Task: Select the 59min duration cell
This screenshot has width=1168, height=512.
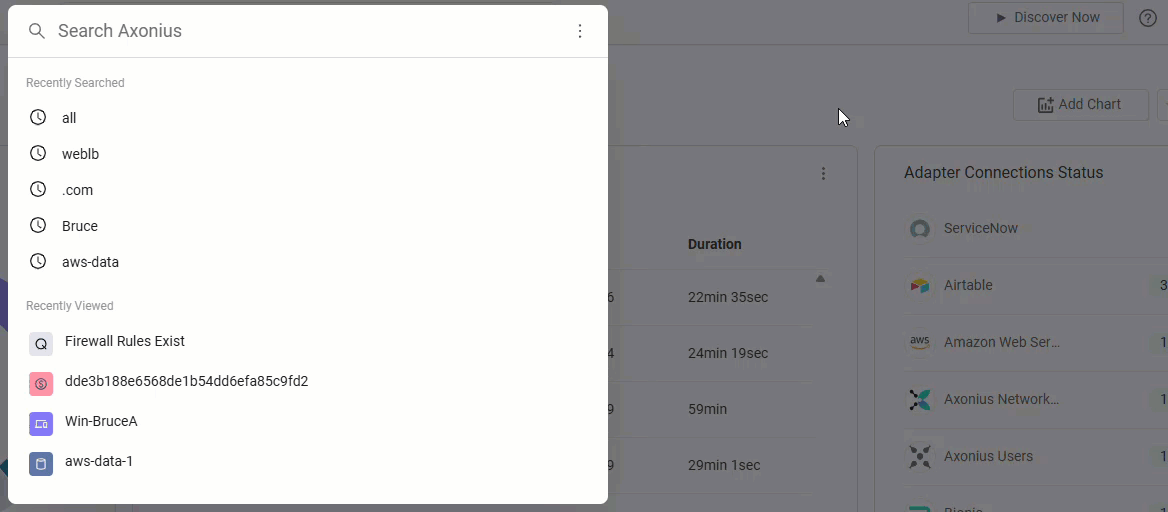Action: (708, 409)
